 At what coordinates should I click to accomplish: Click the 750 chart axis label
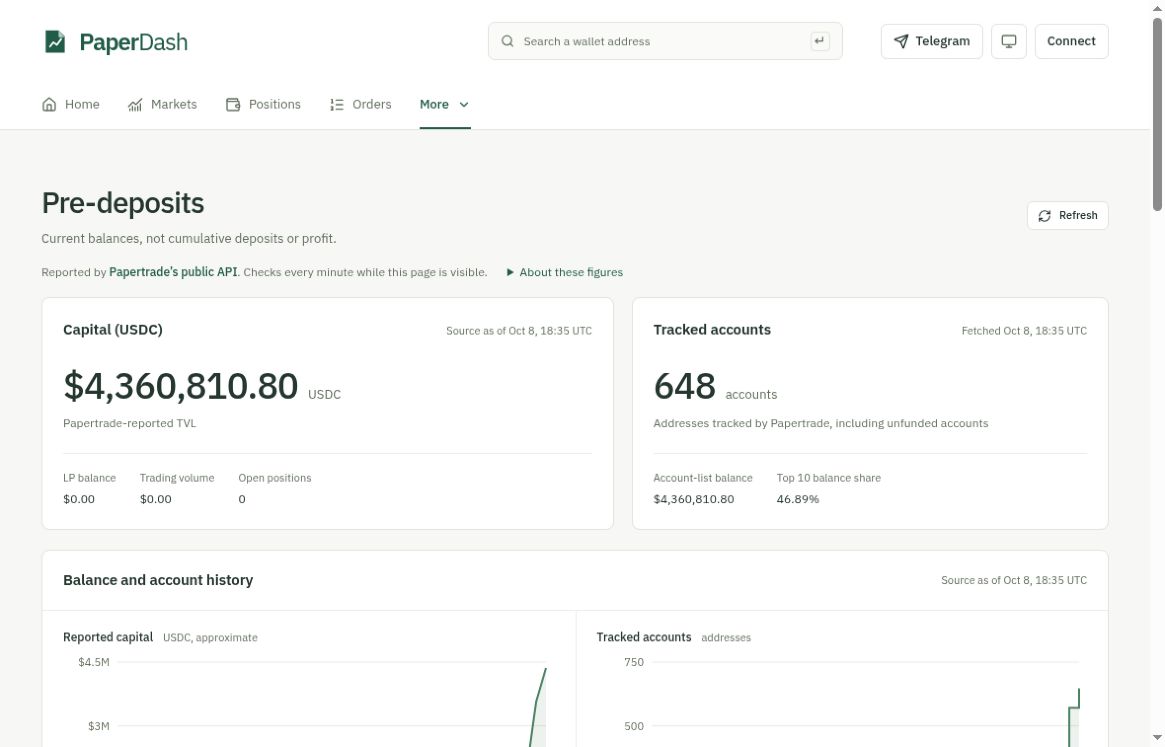tap(634, 662)
